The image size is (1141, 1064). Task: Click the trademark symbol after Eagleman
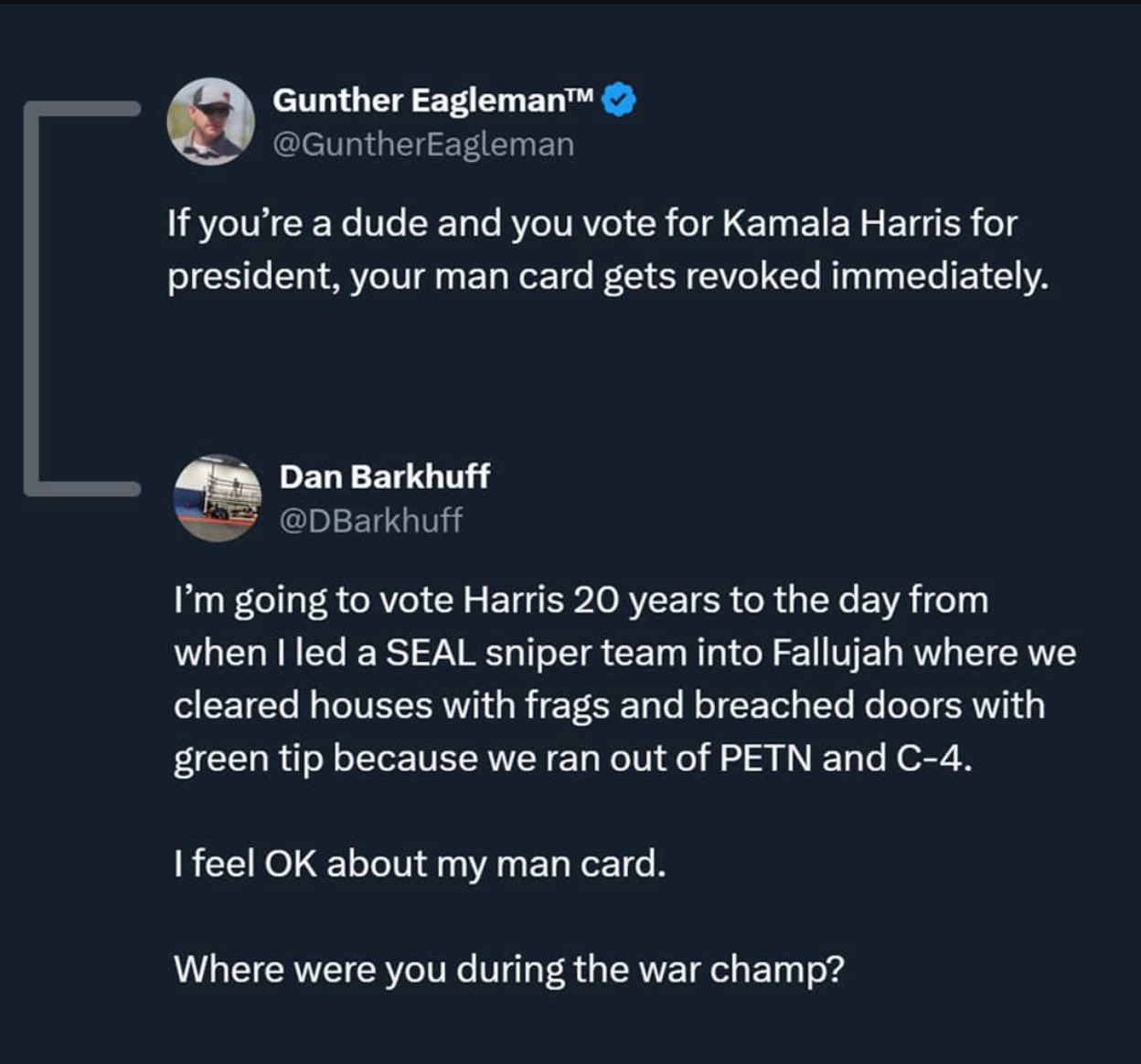583,95
